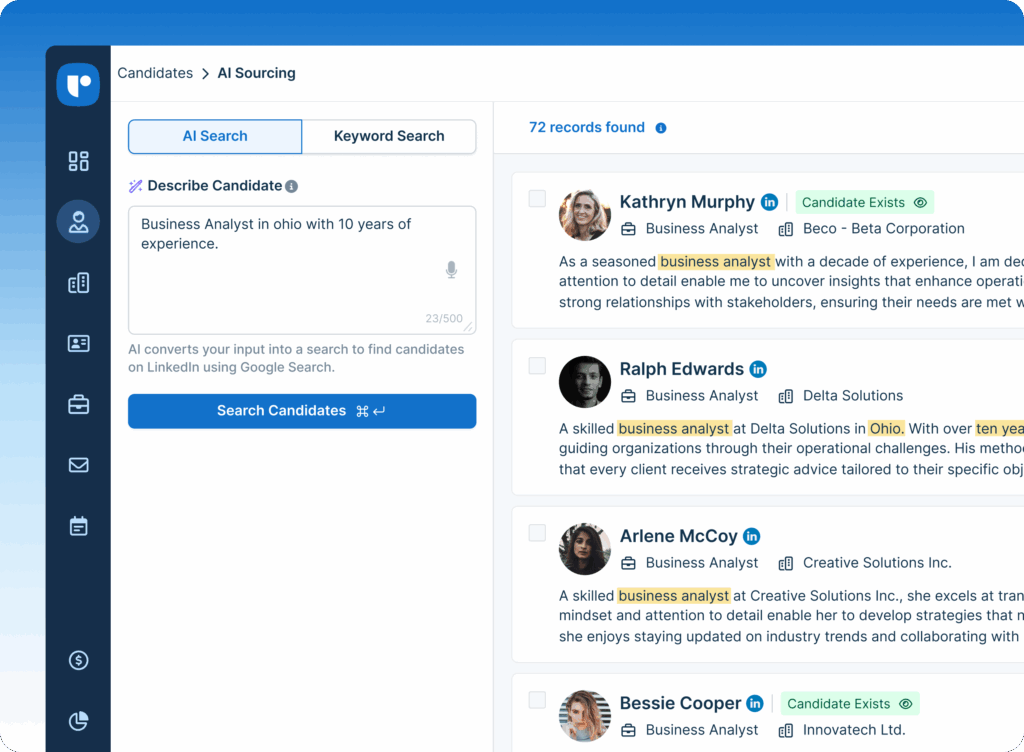This screenshot has height=752, width=1024.
Task: Open the dashboard grid icon in sidebar
Action: click(78, 161)
